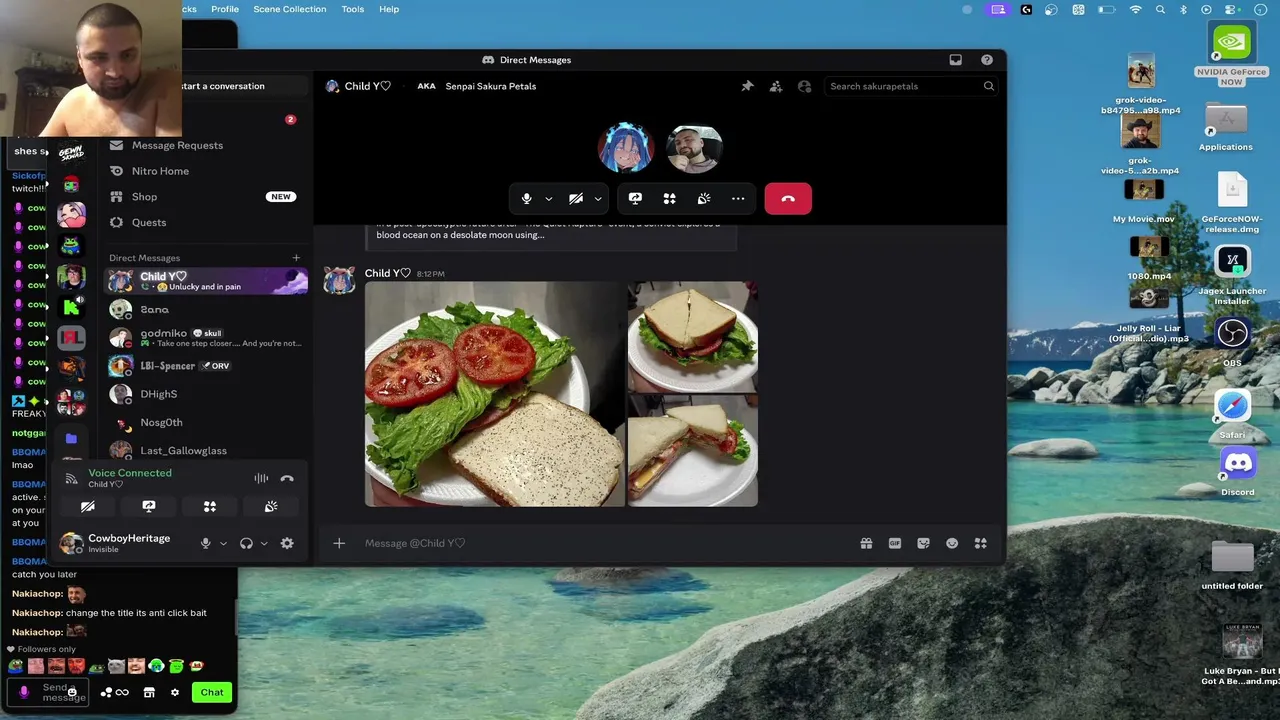
Task: Open the Help menu
Action: click(389, 9)
